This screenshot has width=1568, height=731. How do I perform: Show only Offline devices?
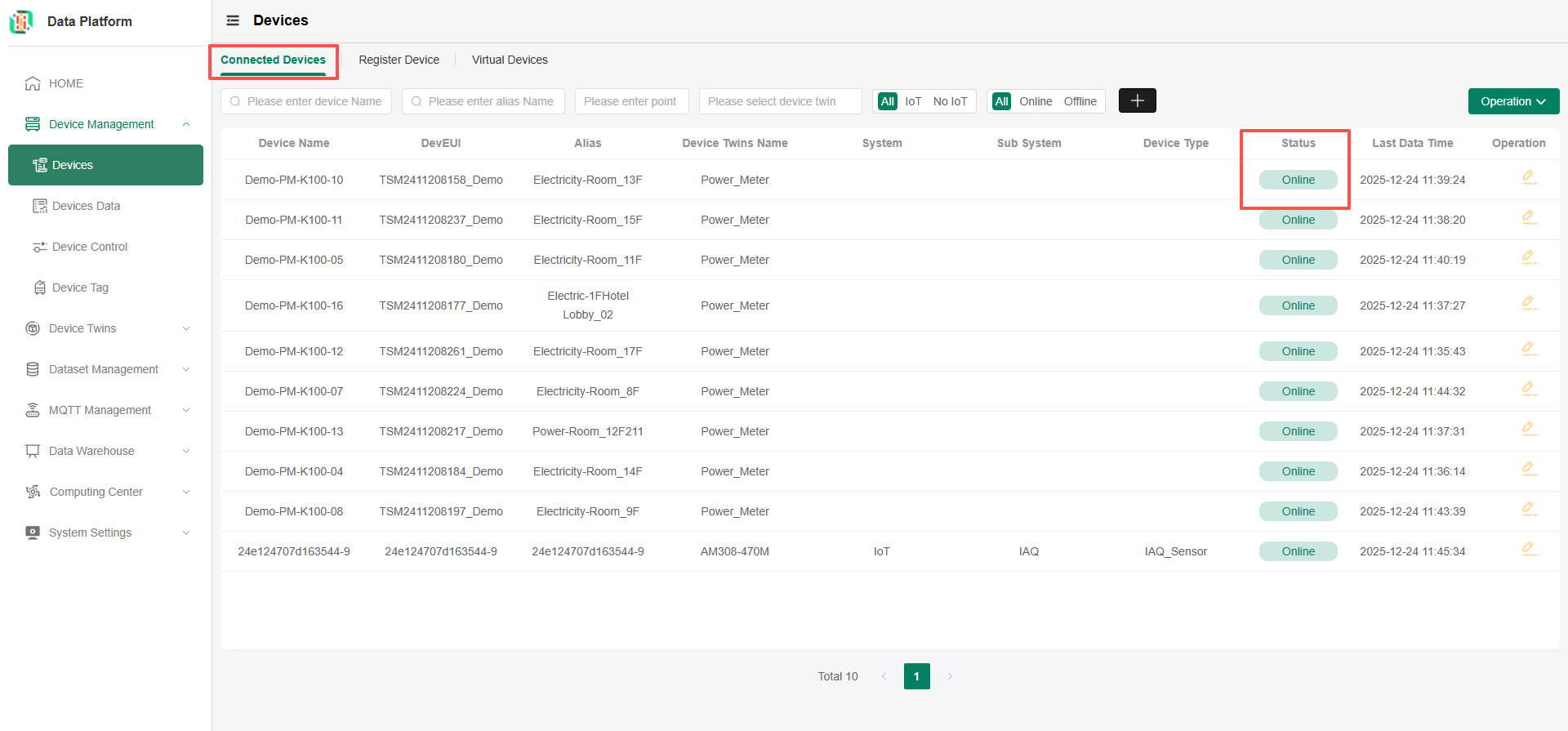click(1080, 101)
